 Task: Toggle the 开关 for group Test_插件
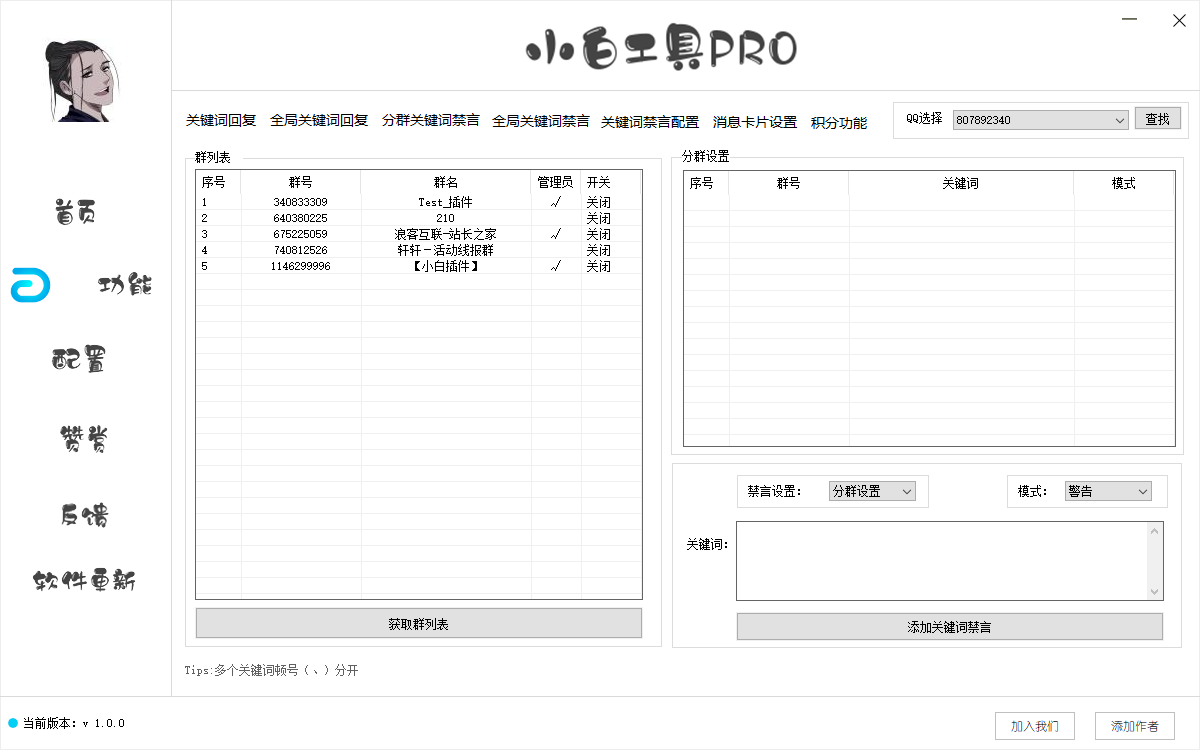tap(598, 201)
